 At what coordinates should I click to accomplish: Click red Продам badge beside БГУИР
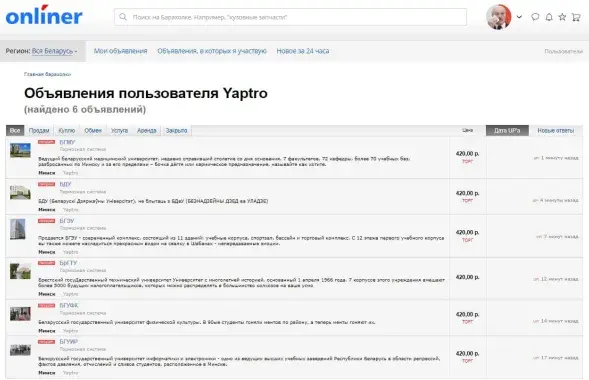(x=46, y=342)
